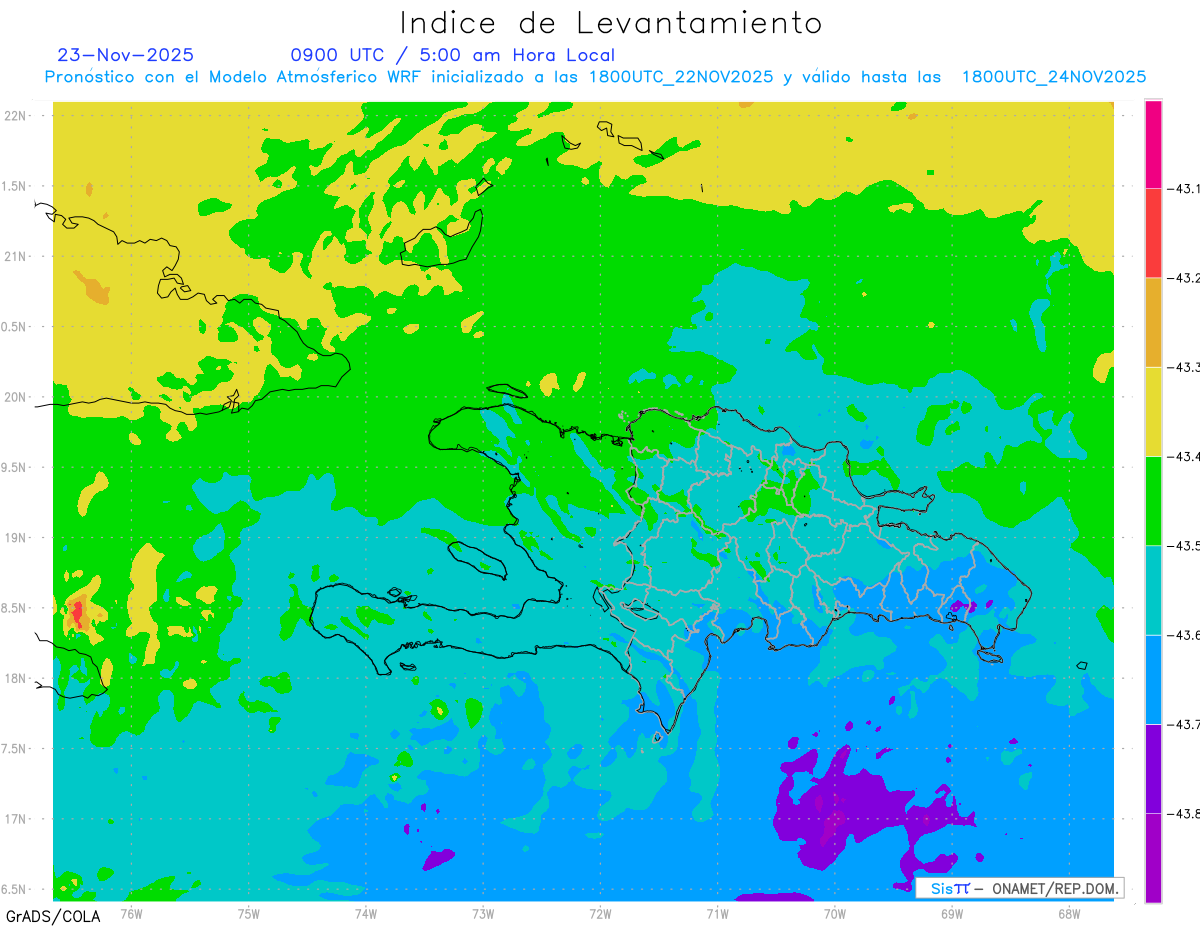Click the 19N latitude label
The image size is (1200, 927).
click(x=15, y=537)
